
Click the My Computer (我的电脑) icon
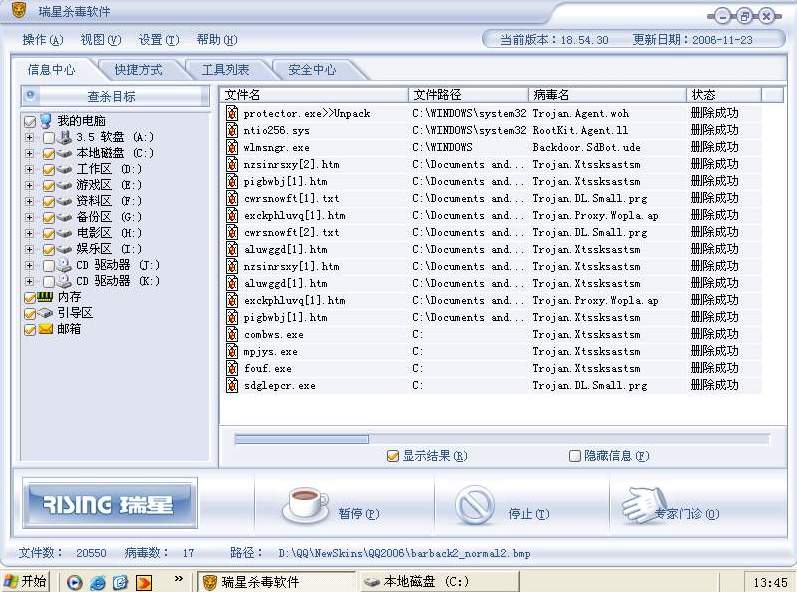46,120
